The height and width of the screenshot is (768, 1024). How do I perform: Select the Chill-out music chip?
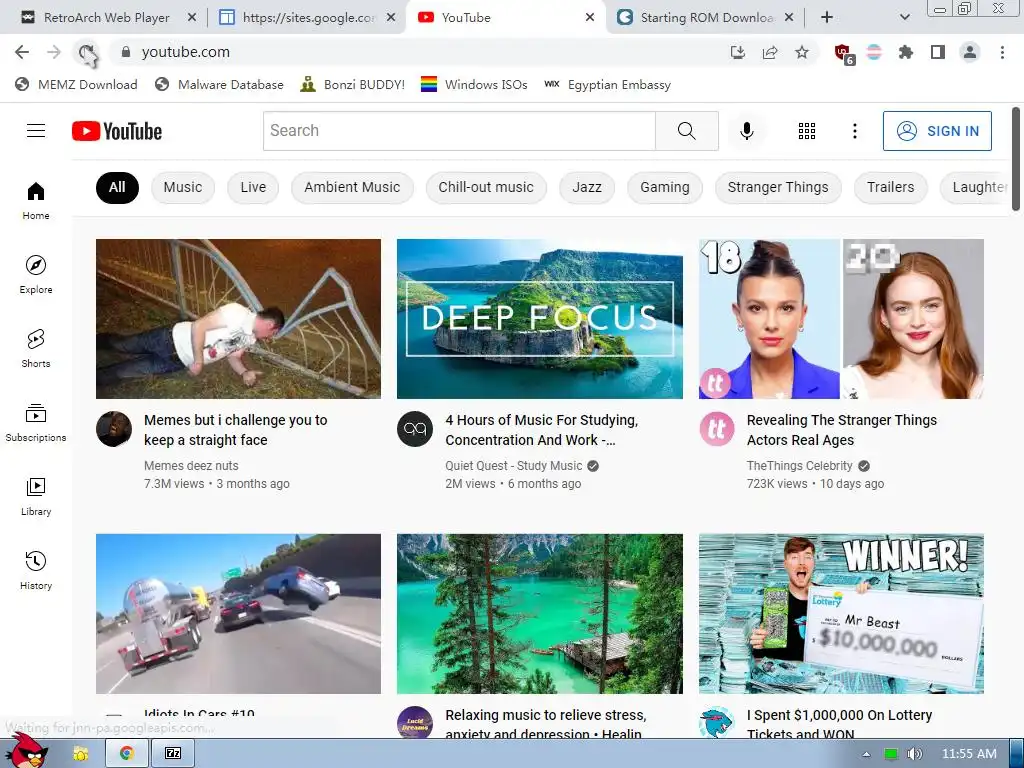(x=486, y=187)
